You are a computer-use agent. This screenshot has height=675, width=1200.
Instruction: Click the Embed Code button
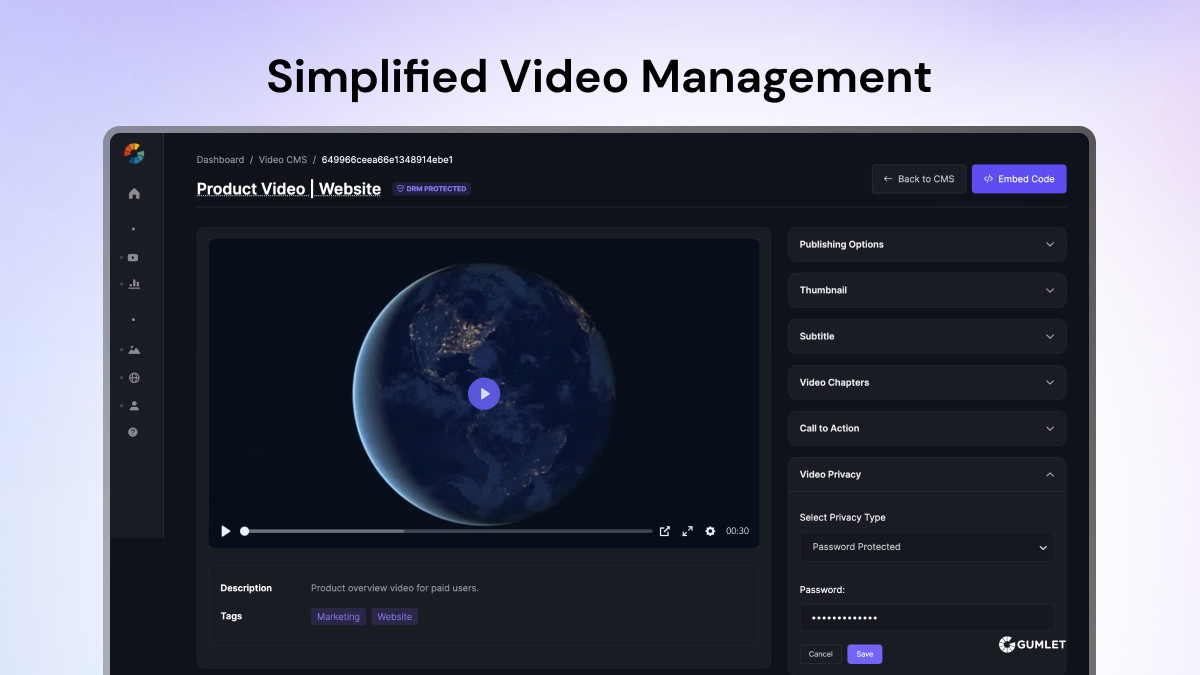(x=1018, y=179)
